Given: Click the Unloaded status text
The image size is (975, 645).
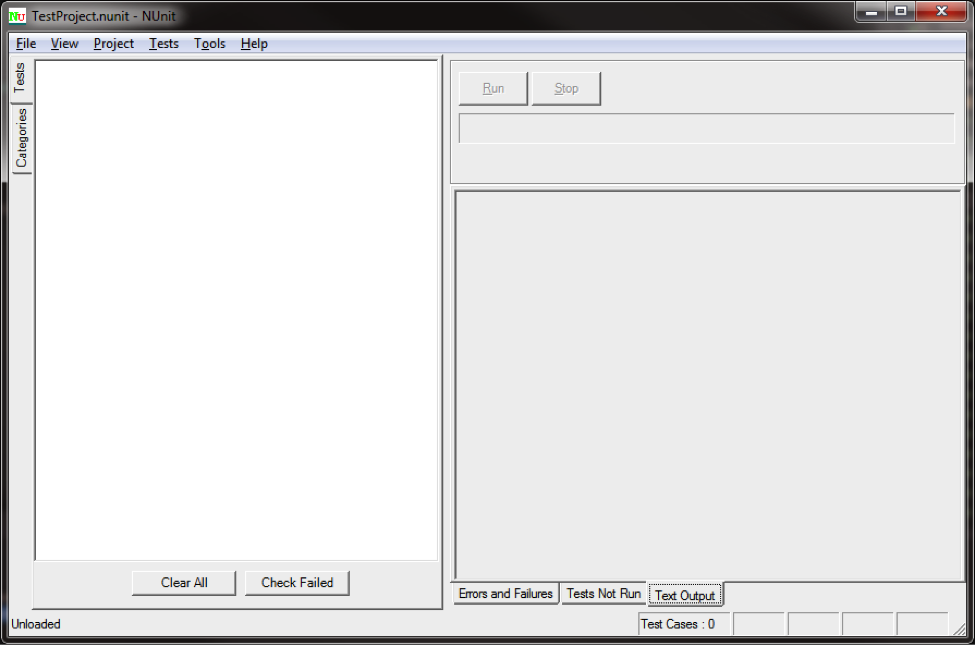Looking at the screenshot, I should tap(36, 624).
